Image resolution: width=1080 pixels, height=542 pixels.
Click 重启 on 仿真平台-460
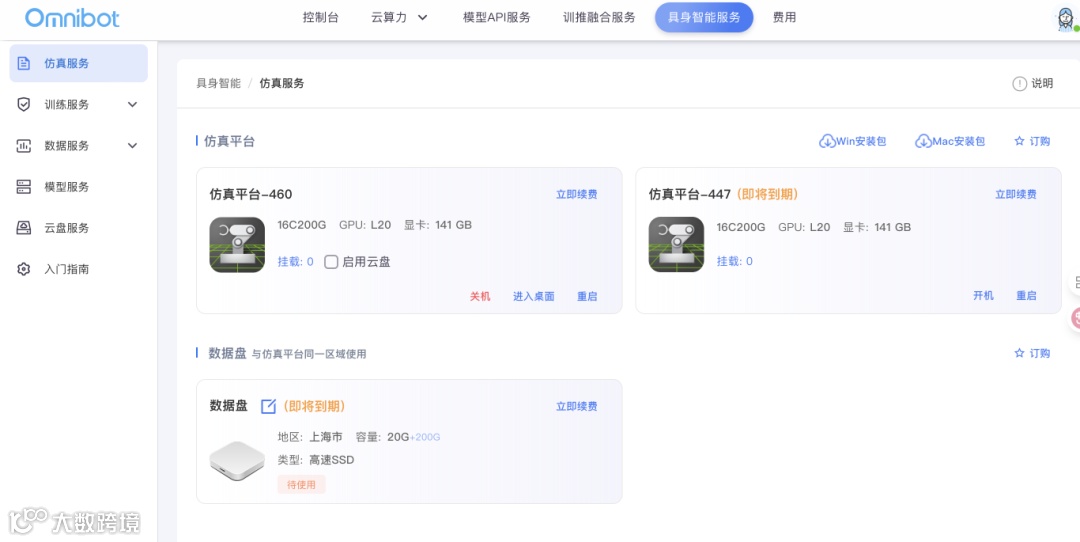(588, 297)
